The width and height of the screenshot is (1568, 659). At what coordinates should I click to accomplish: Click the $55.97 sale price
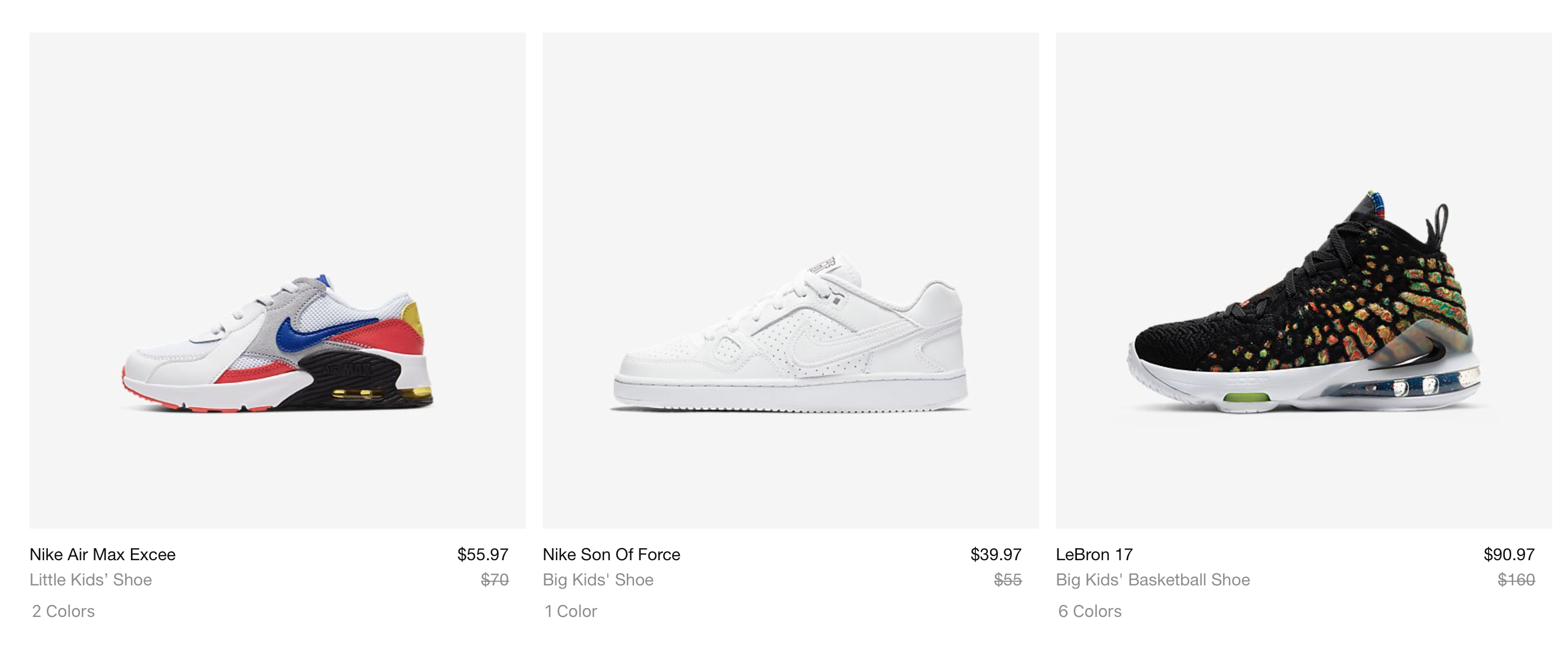[483, 554]
